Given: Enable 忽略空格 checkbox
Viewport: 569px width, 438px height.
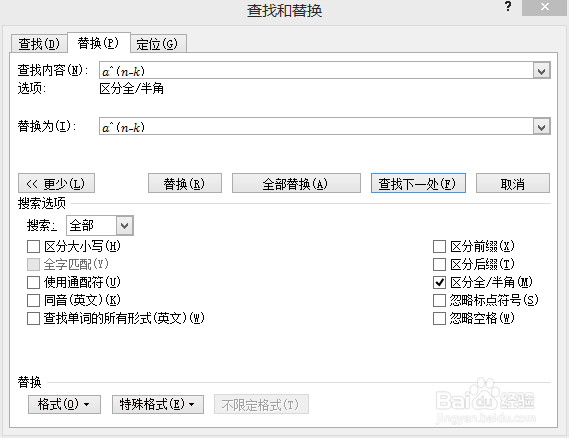Looking at the screenshot, I should point(439,319).
